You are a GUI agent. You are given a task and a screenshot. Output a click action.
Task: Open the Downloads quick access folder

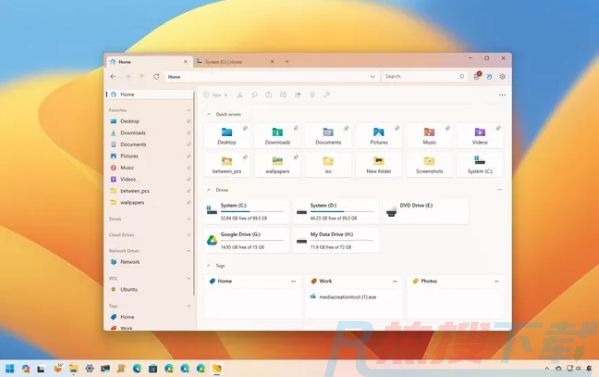pos(277,136)
